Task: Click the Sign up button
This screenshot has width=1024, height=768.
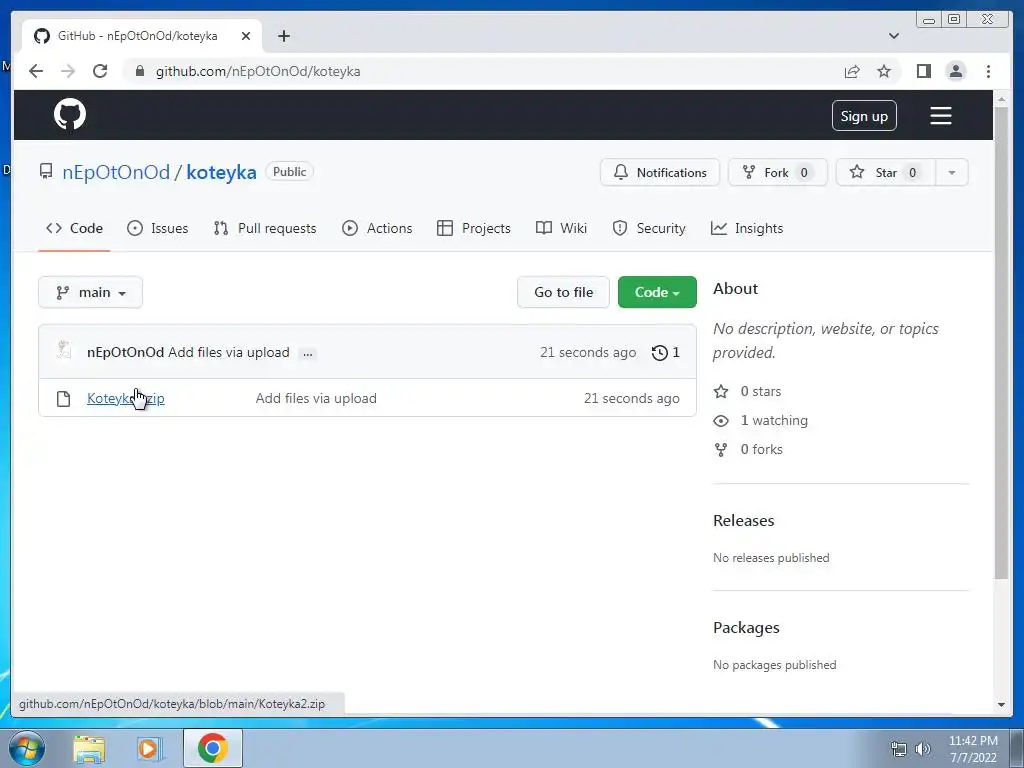Action: (864, 116)
